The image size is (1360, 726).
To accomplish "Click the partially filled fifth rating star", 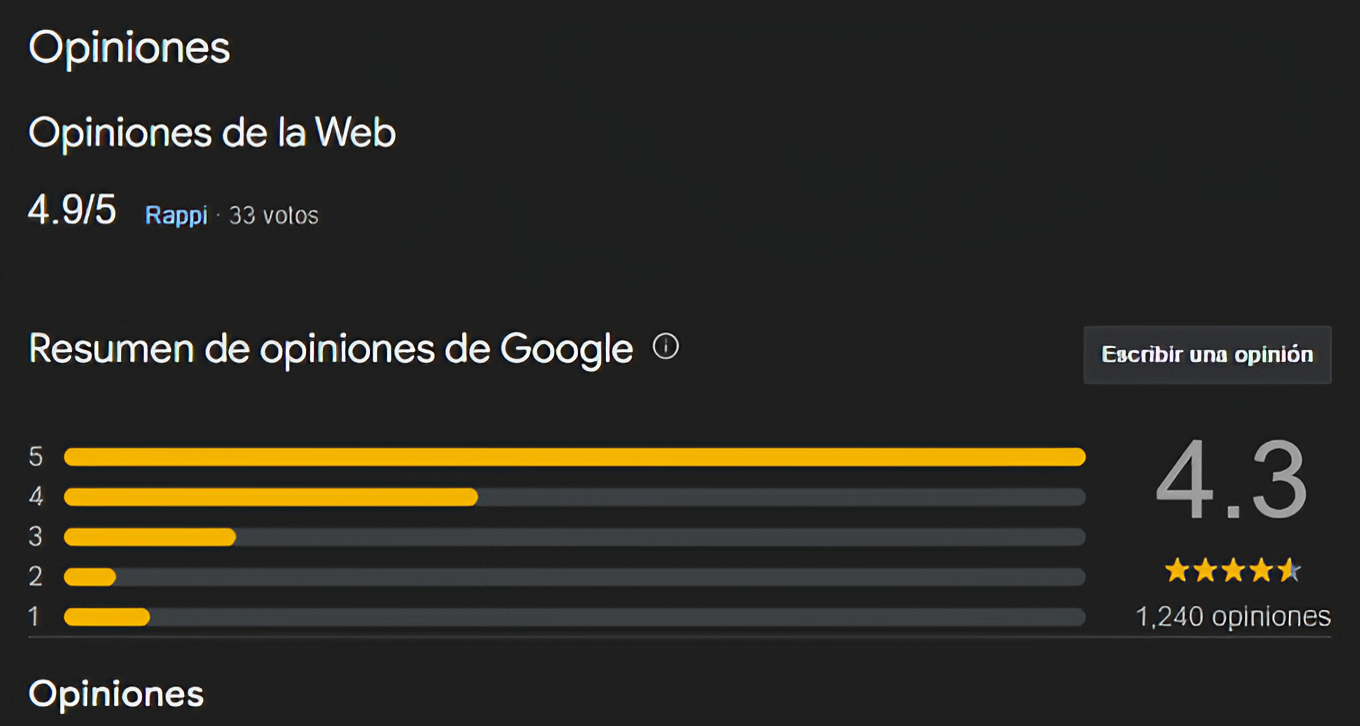I will tap(1290, 571).
